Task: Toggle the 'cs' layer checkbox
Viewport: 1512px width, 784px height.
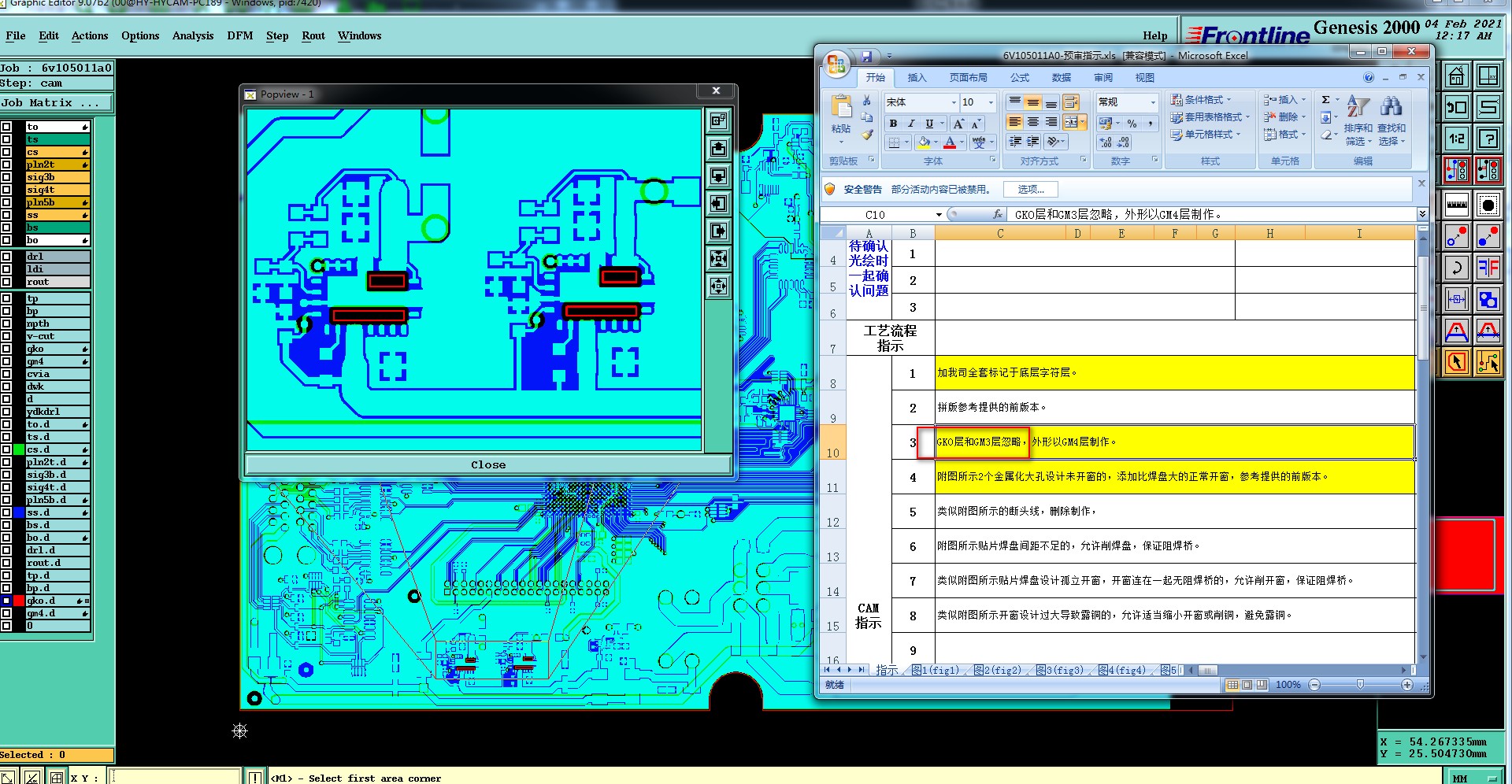Action: (x=6, y=152)
